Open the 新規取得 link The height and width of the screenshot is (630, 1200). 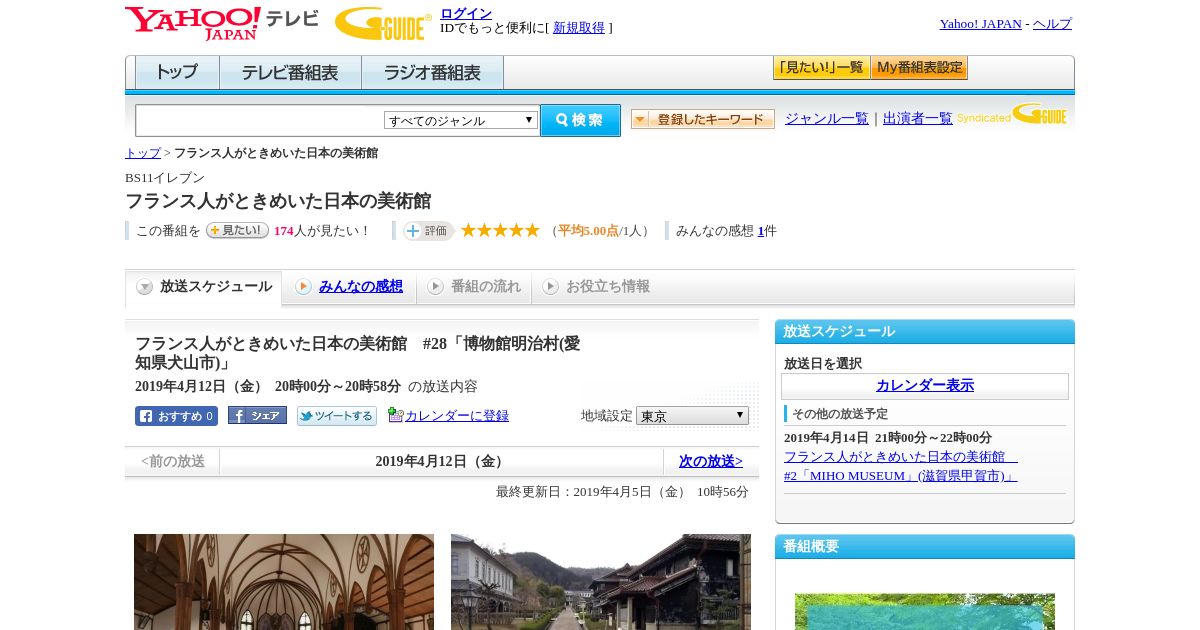(579, 28)
